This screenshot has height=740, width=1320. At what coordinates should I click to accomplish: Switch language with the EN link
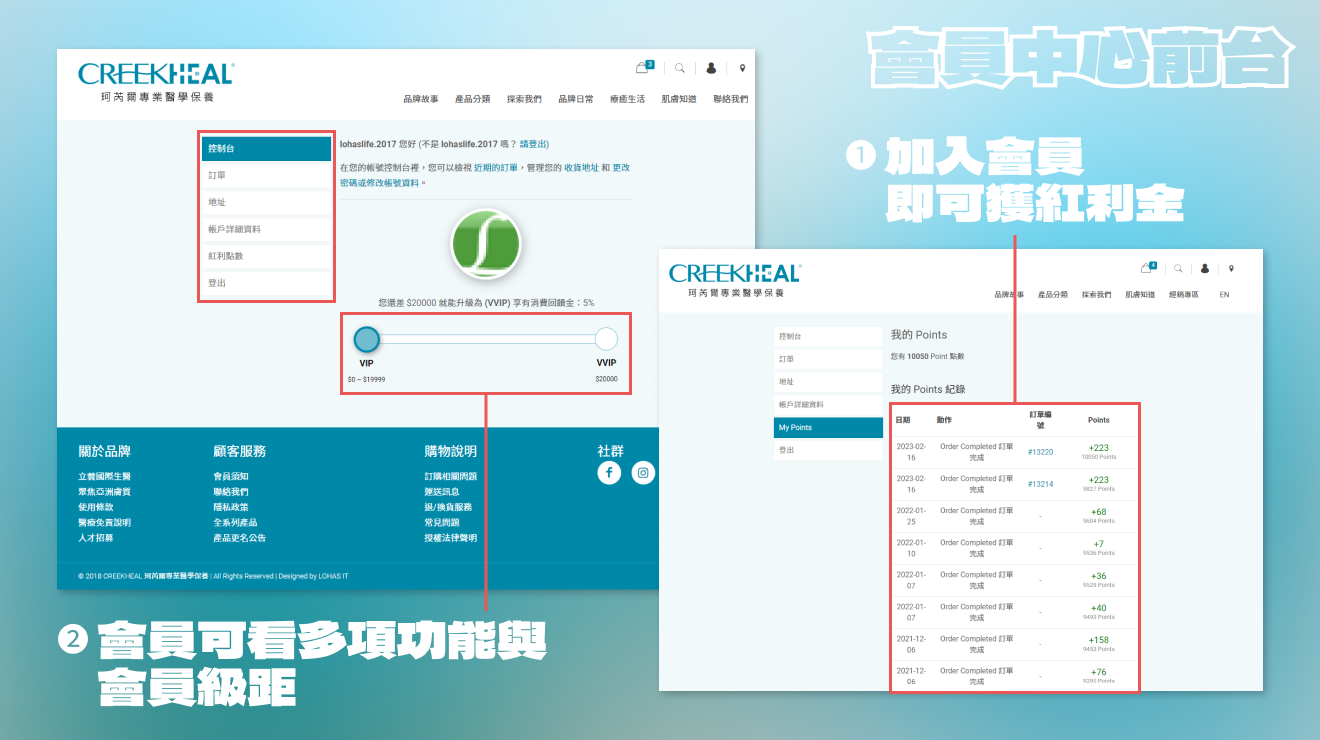[1224, 295]
